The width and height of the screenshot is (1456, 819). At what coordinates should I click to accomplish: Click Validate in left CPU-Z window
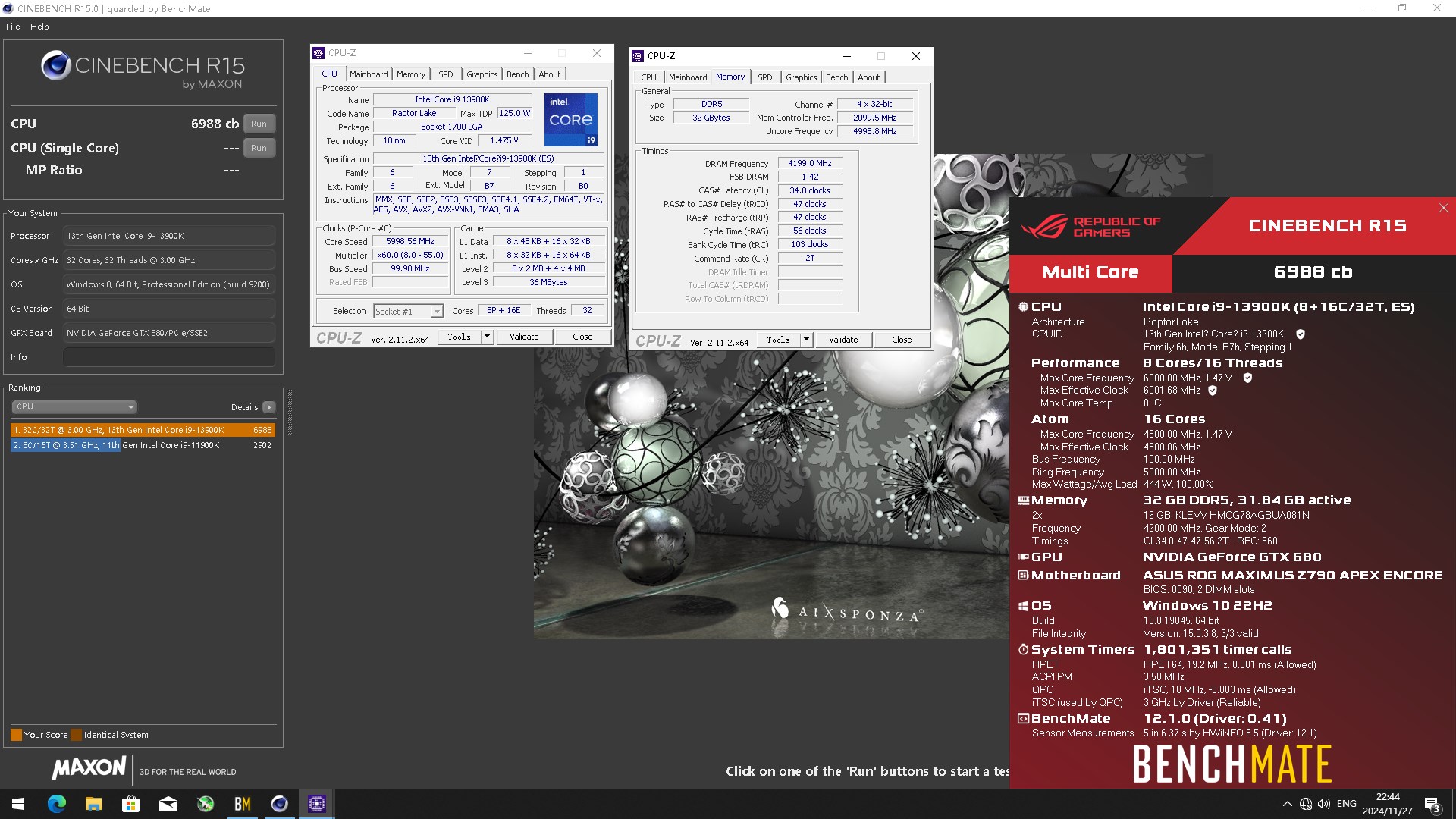pos(524,337)
